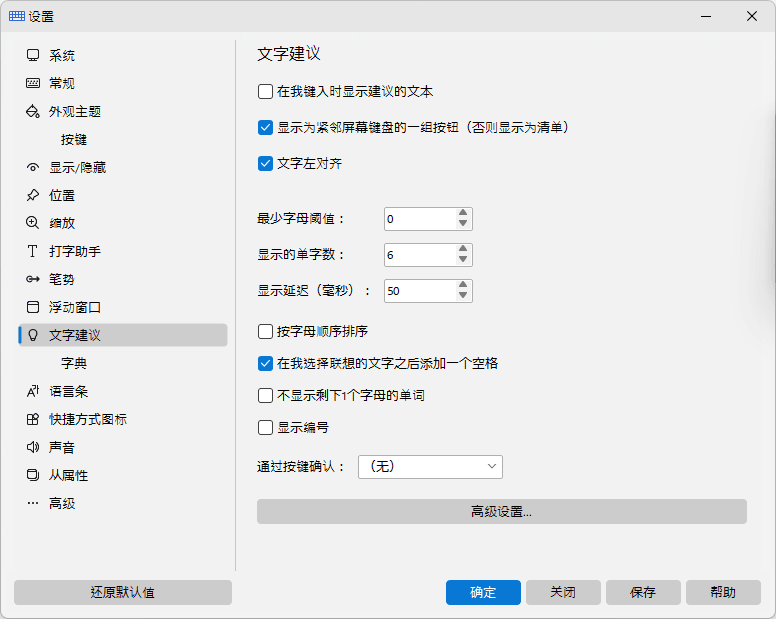Check 不显示剩下1个字母的单词 box
Viewport: 776px width, 619px height.
pyautogui.click(x=265, y=395)
